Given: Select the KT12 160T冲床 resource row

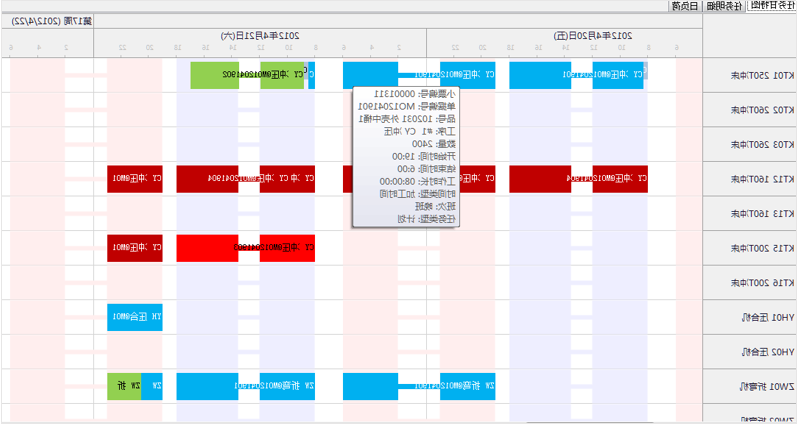Looking at the screenshot, I should 750,179.
